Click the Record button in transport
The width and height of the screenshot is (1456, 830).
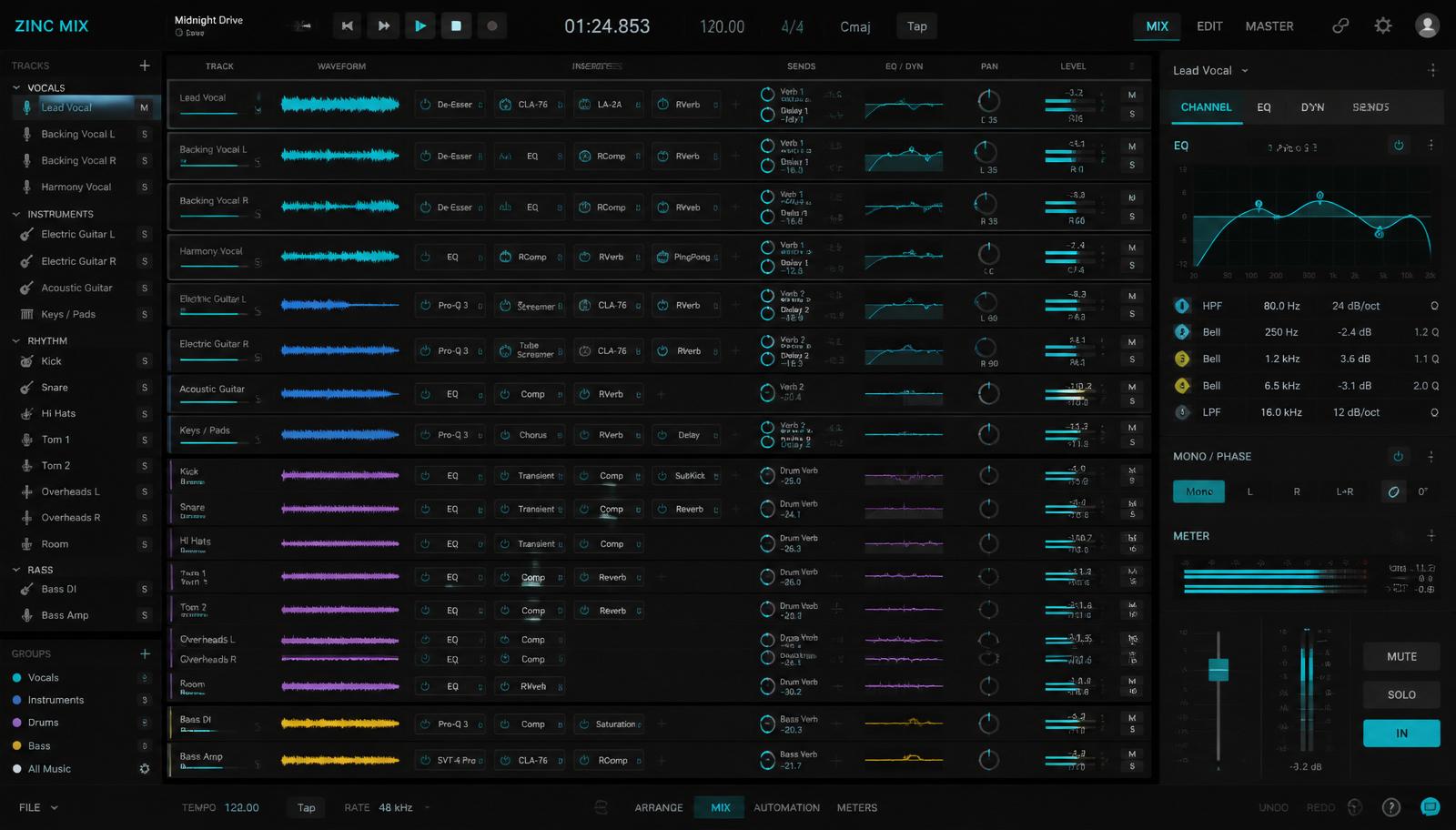[x=492, y=26]
